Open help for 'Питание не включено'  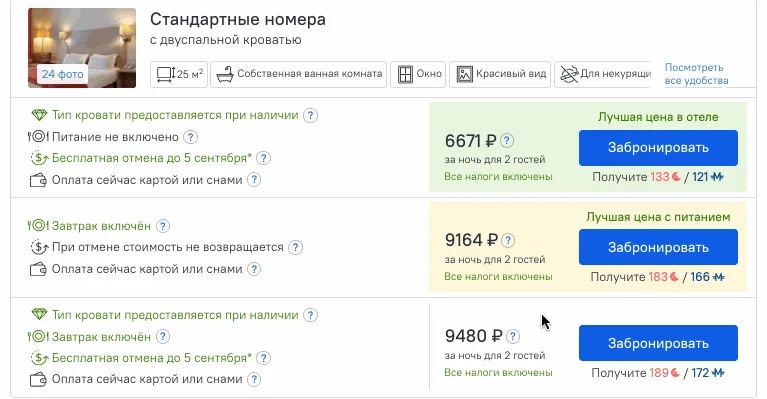click(x=190, y=137)
